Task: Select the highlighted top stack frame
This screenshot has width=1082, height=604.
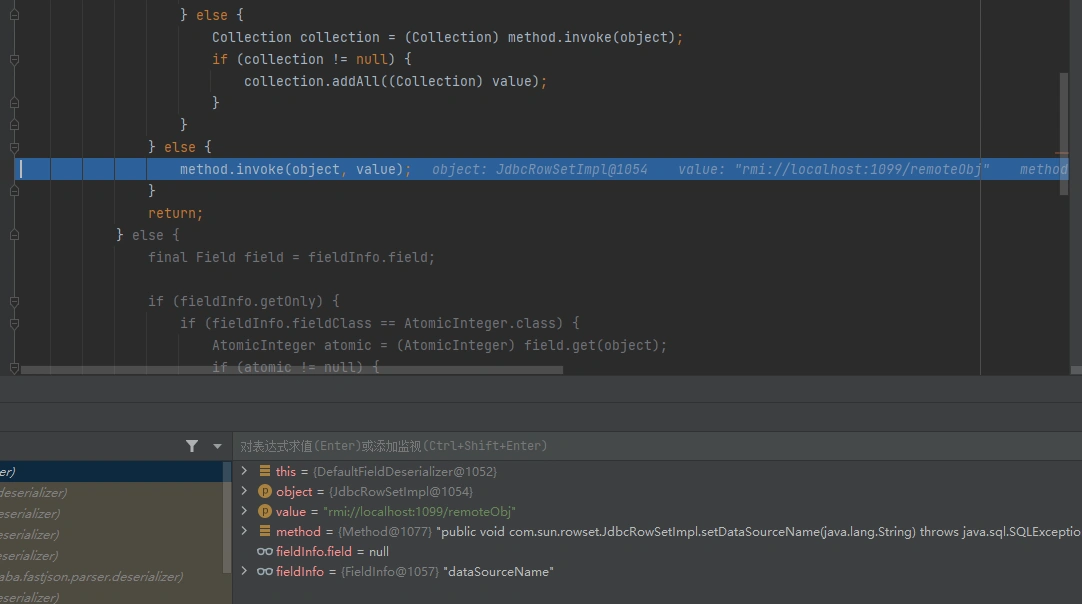Action: [x=110, y=471]
